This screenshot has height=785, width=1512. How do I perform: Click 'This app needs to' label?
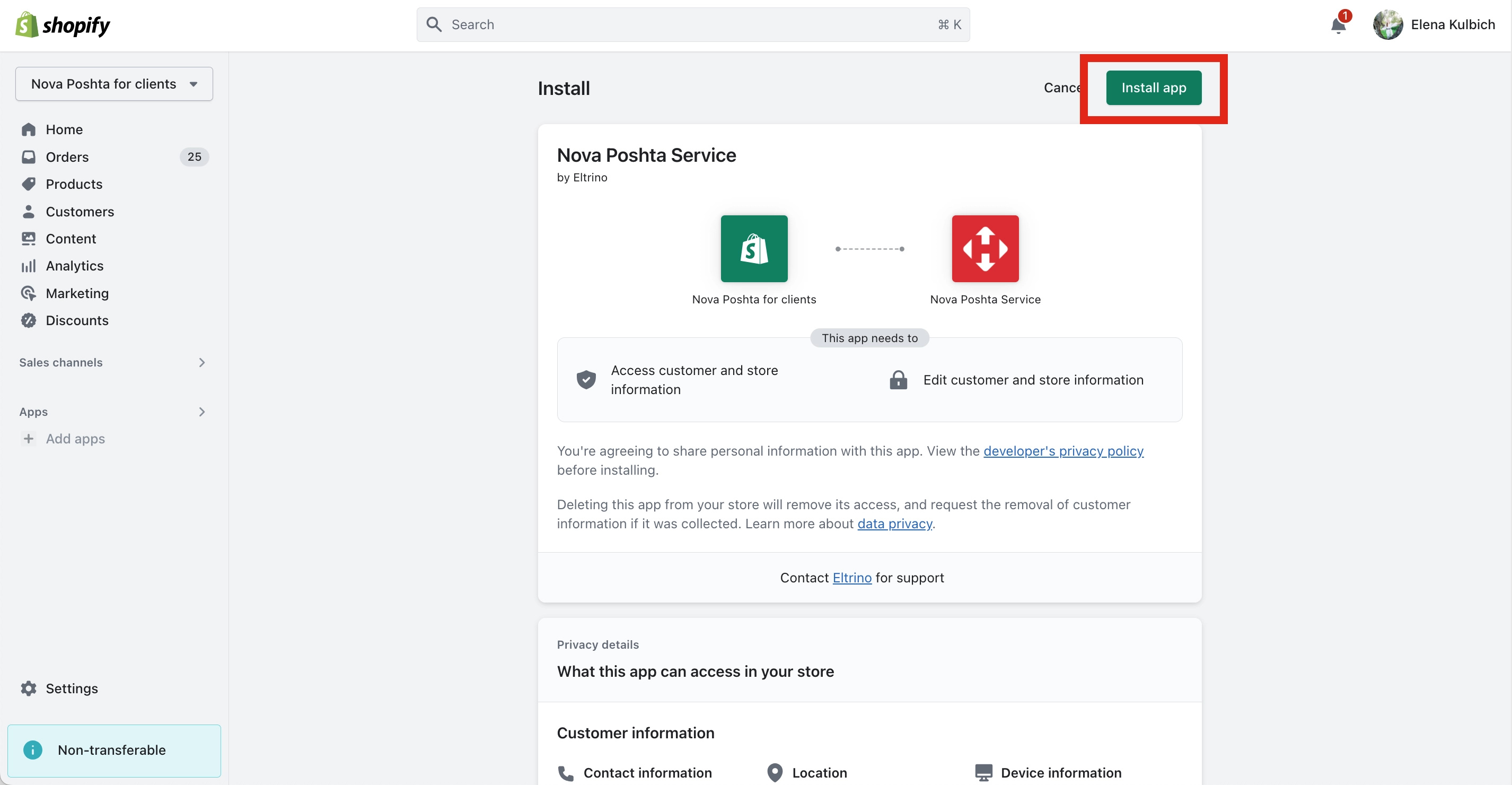[869, 337]
